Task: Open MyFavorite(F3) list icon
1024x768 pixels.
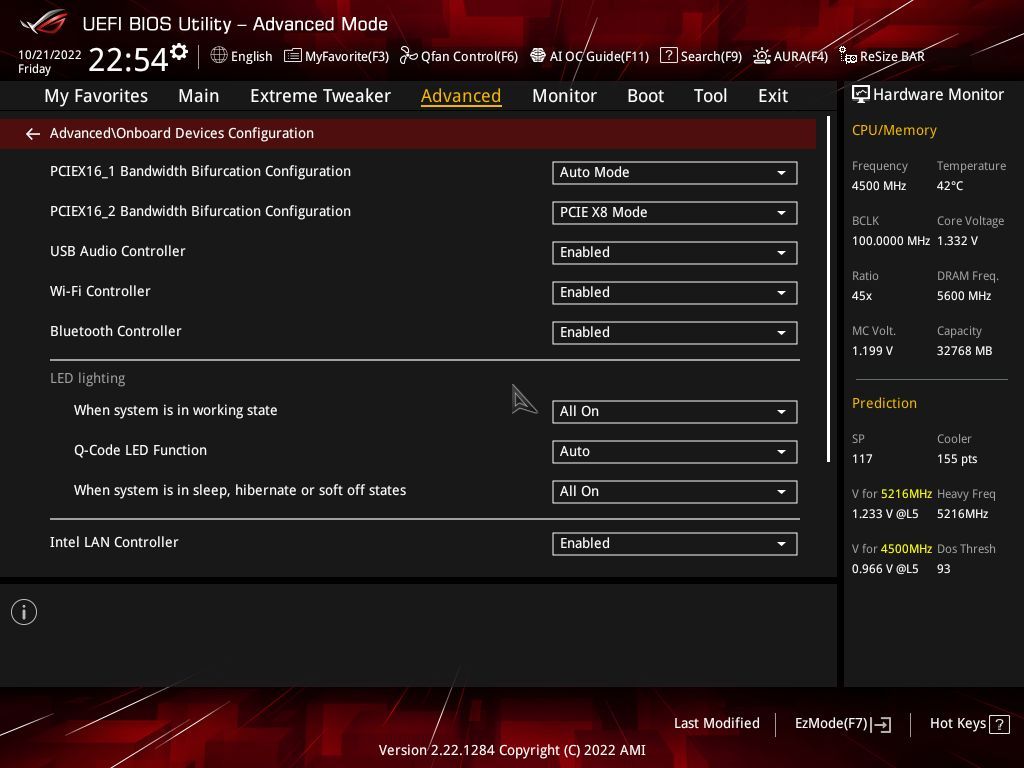Action: click(293, 56)
